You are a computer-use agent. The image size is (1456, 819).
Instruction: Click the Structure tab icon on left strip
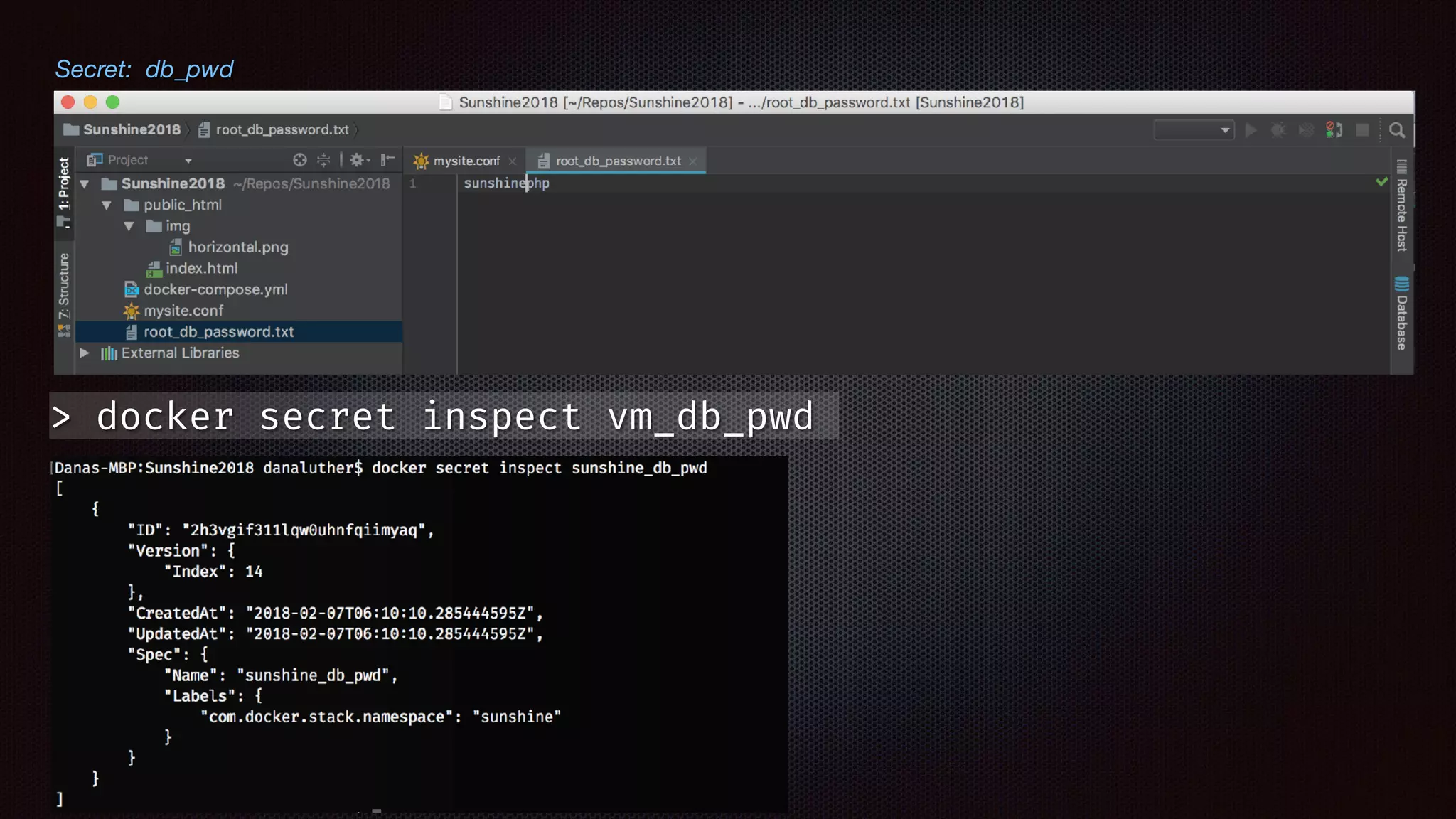(64, 331)
